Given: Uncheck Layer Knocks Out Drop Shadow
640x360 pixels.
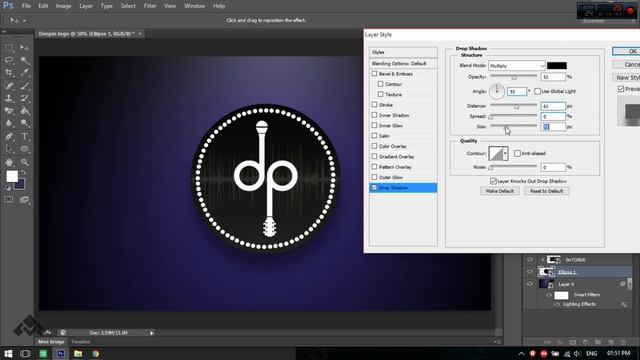Looking at the screenshot, I should click(x=493, y=181).
